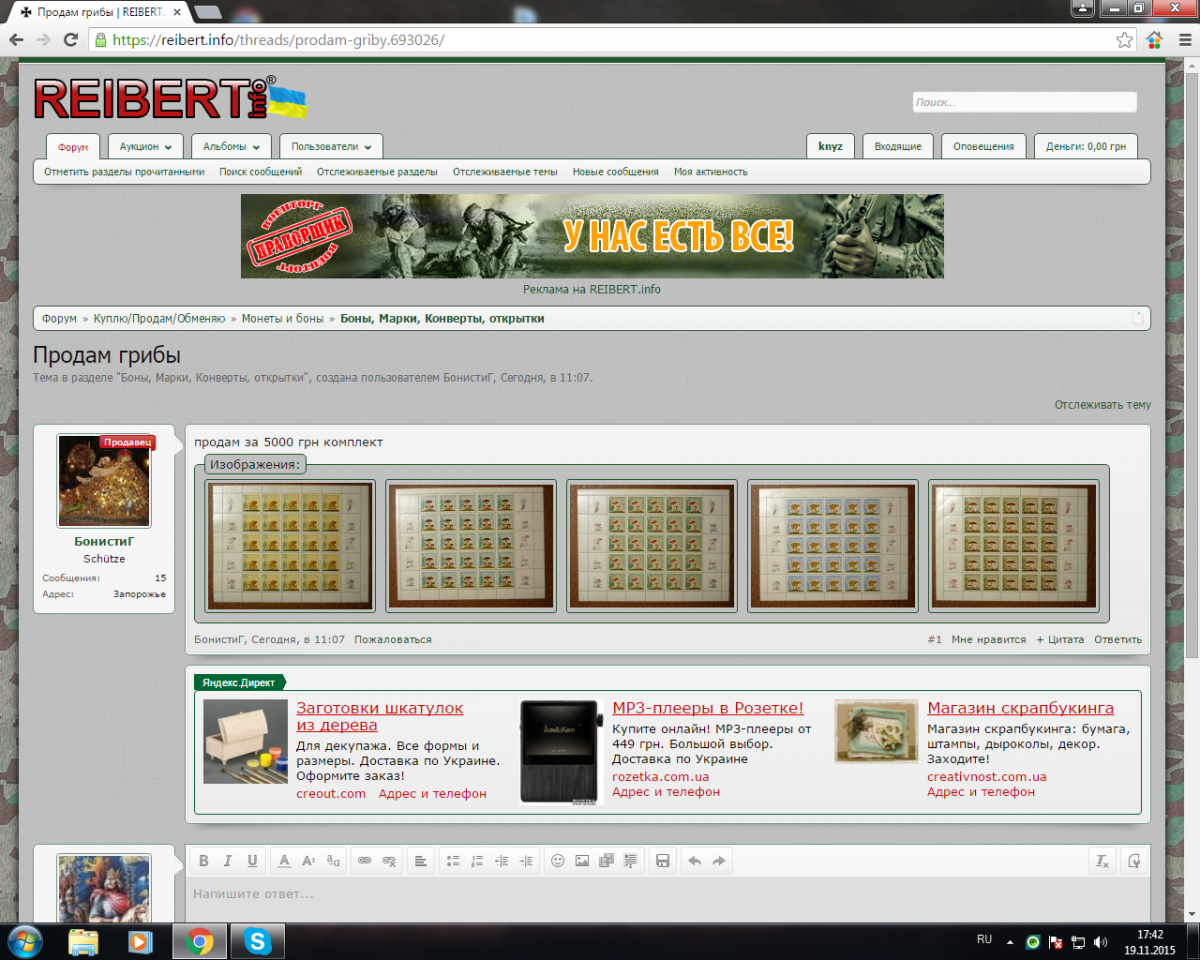1200x960 pixels.
Task: Toggle underline formatting in reply editor
Action: [252, 861]
